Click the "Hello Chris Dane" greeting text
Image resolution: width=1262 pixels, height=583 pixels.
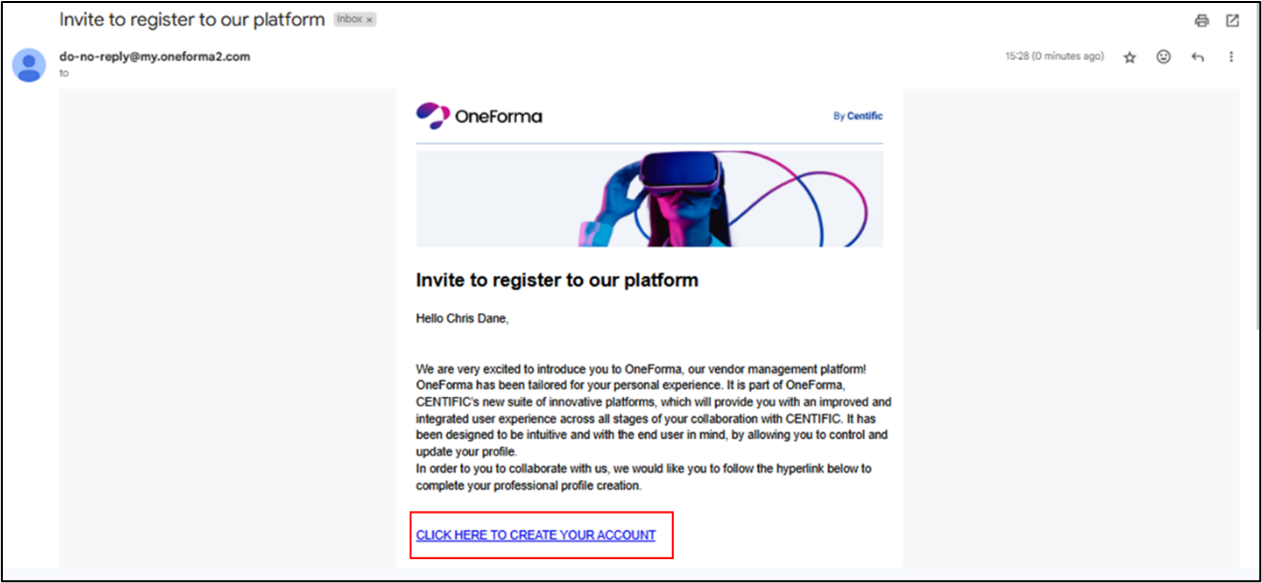coord(464,319)
